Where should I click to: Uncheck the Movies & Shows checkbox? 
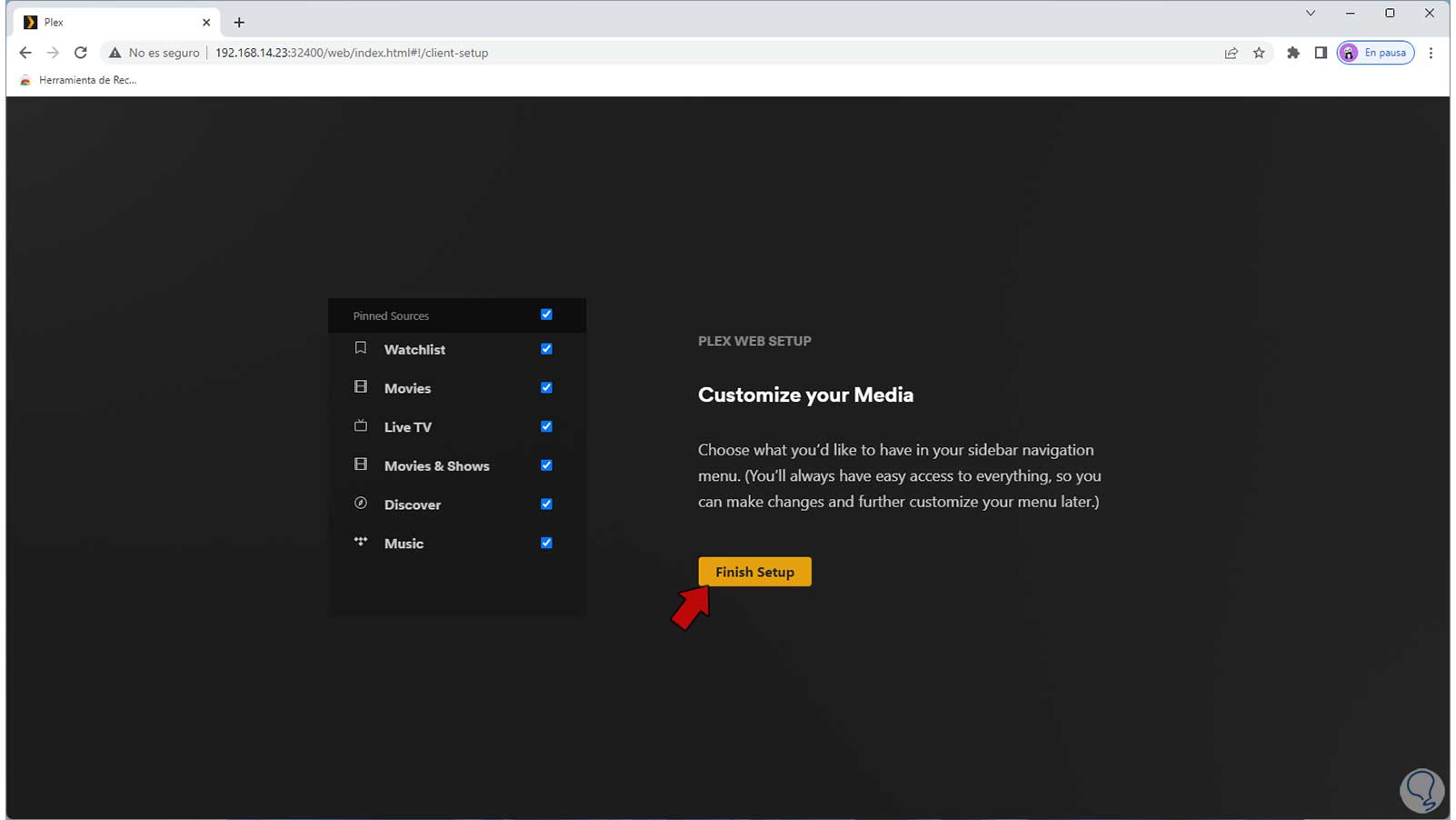(x=546, y=465)
